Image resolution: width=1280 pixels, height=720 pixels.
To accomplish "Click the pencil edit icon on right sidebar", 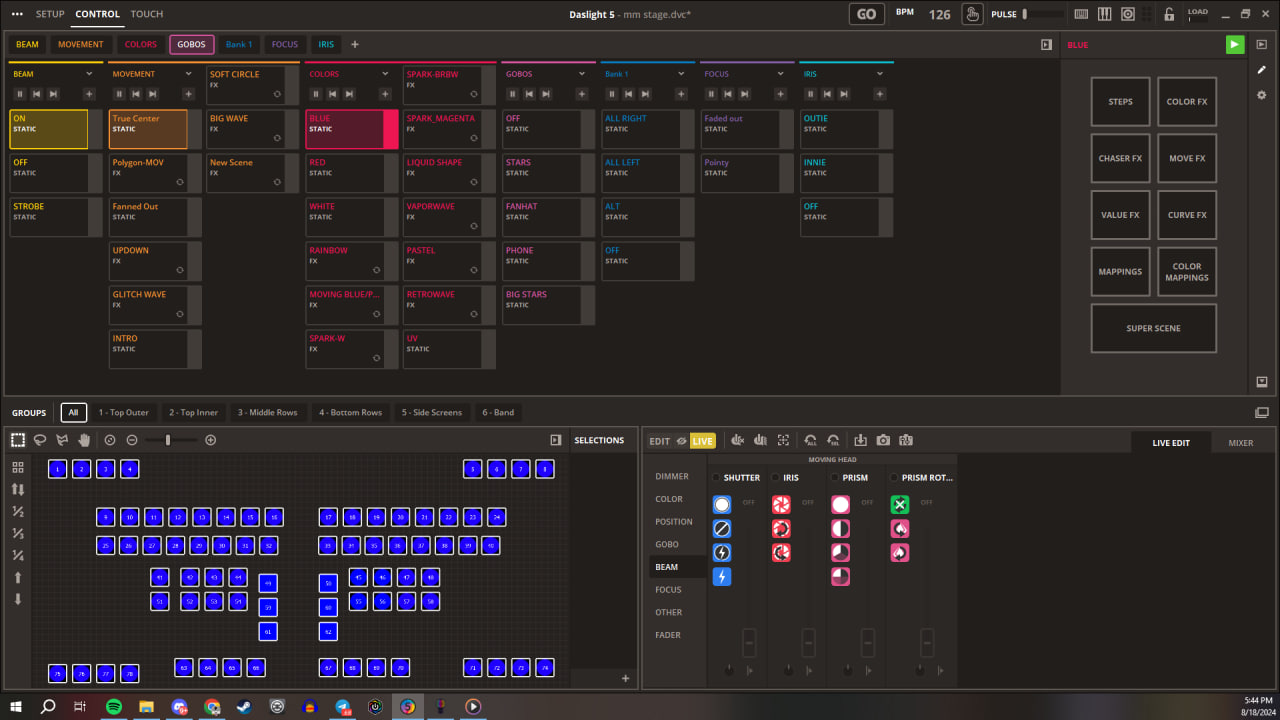I will point(1262,70).
